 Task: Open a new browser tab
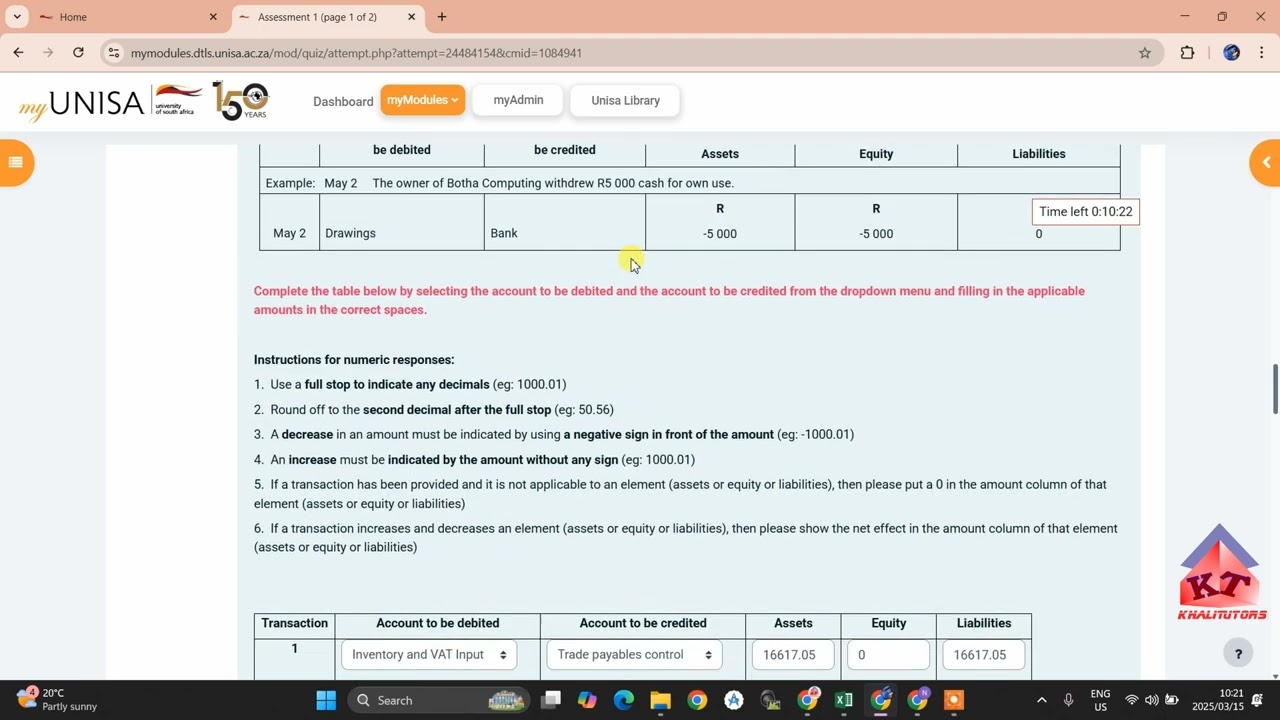pos(442,17)
